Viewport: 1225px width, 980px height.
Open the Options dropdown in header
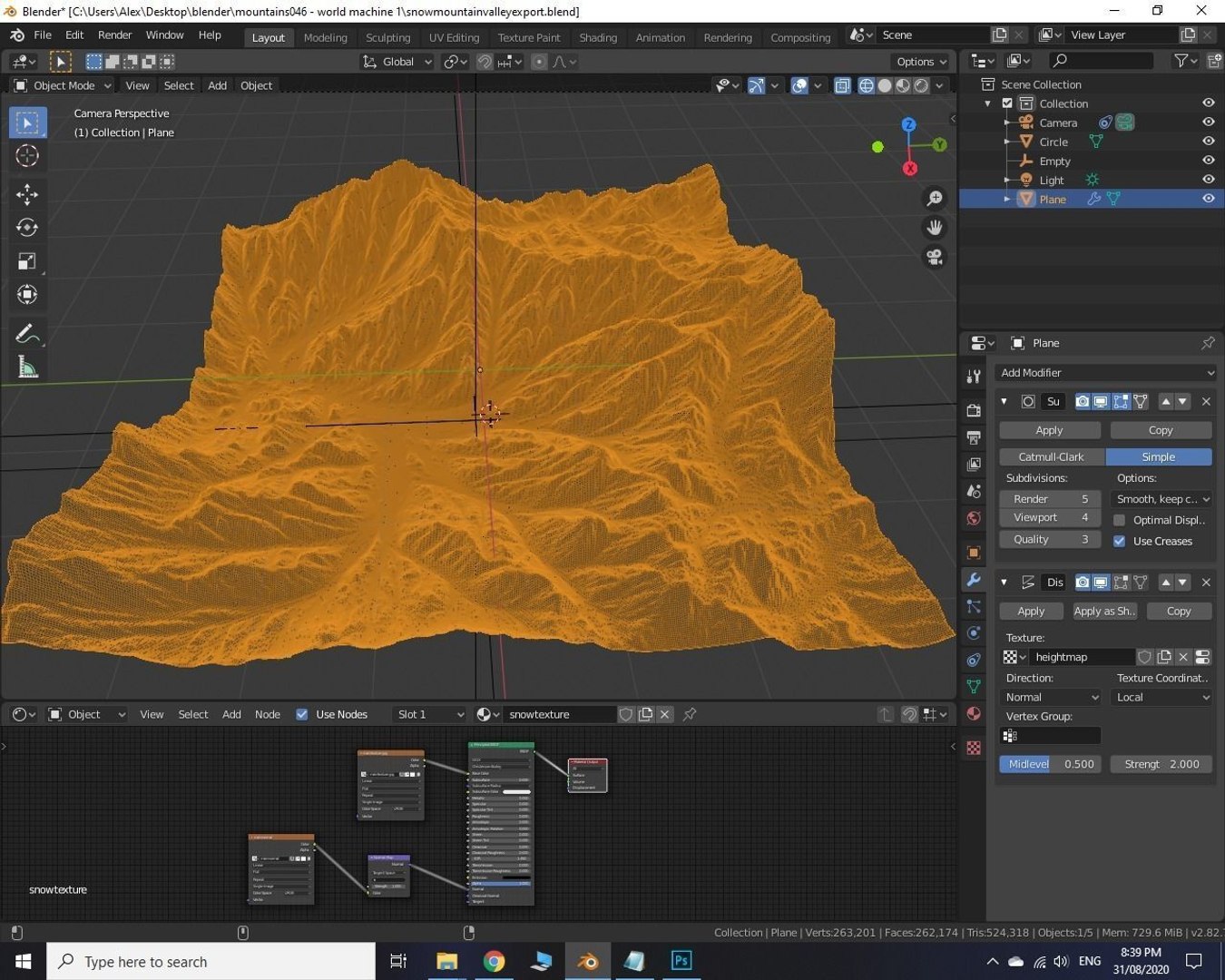click(x=921, y=62)
